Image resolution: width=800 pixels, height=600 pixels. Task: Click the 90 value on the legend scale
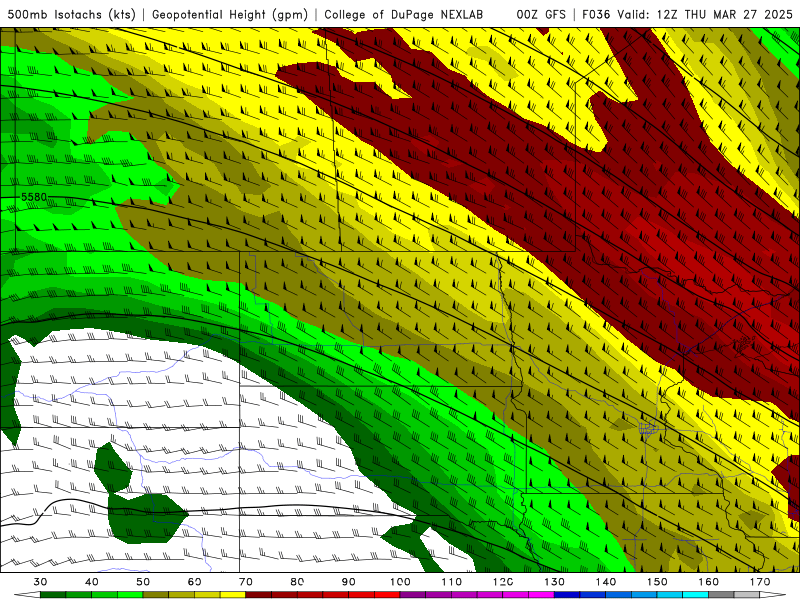(x=348, y=582)
